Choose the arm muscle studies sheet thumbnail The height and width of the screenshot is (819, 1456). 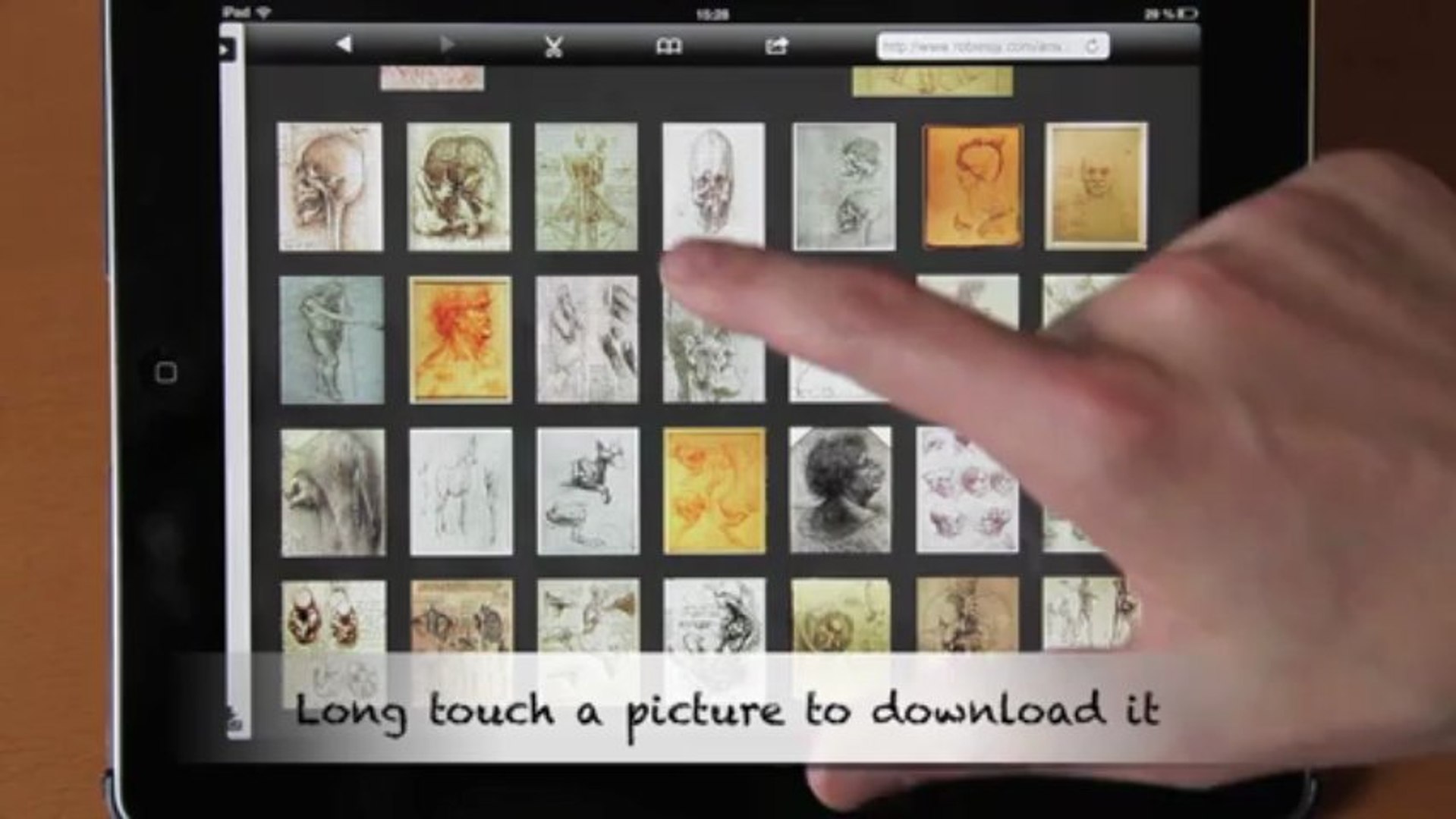pos(587,339)
